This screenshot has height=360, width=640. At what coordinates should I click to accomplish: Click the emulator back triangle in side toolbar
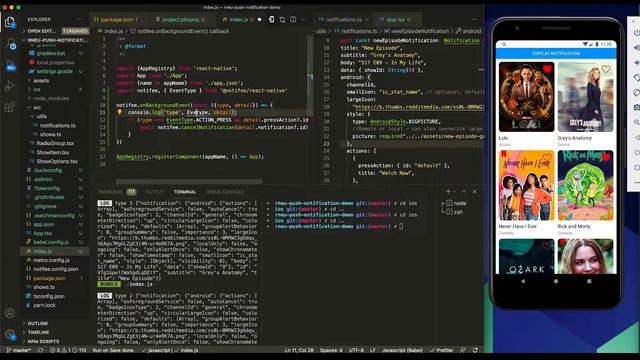[x=637, y=138]
